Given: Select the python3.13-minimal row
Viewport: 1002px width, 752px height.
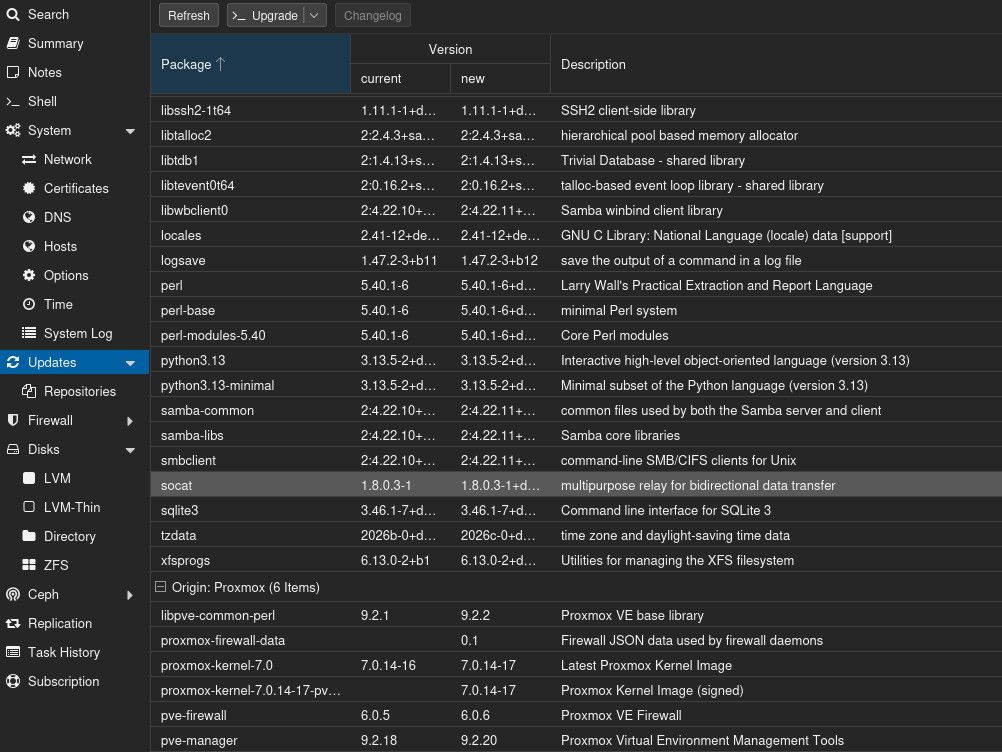Looking at the screenshot, I should pos(576,385).
